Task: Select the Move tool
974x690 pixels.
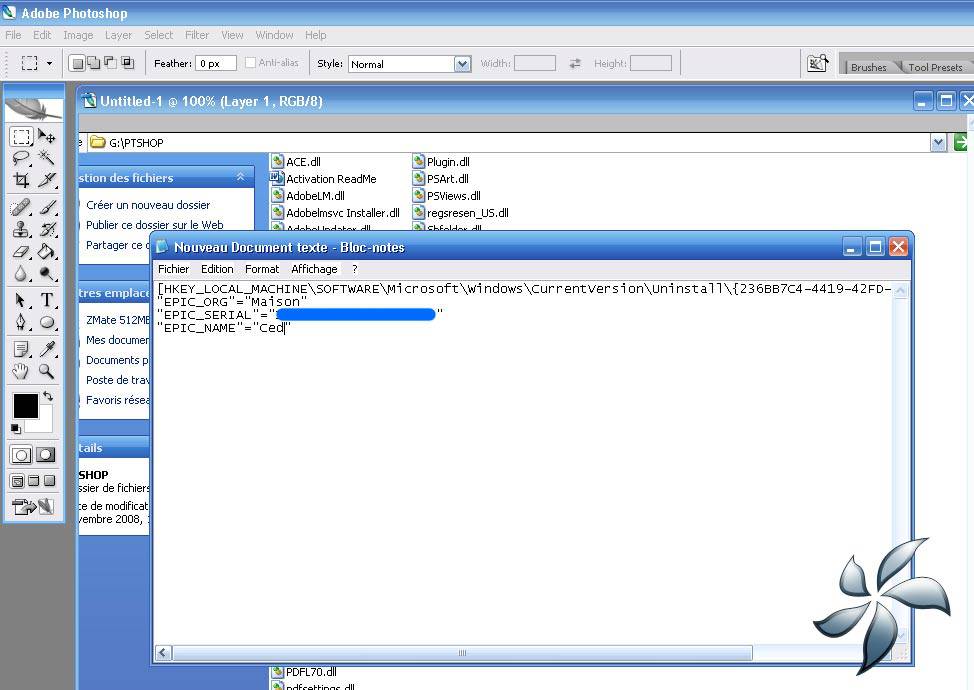Action: [47, 137]
